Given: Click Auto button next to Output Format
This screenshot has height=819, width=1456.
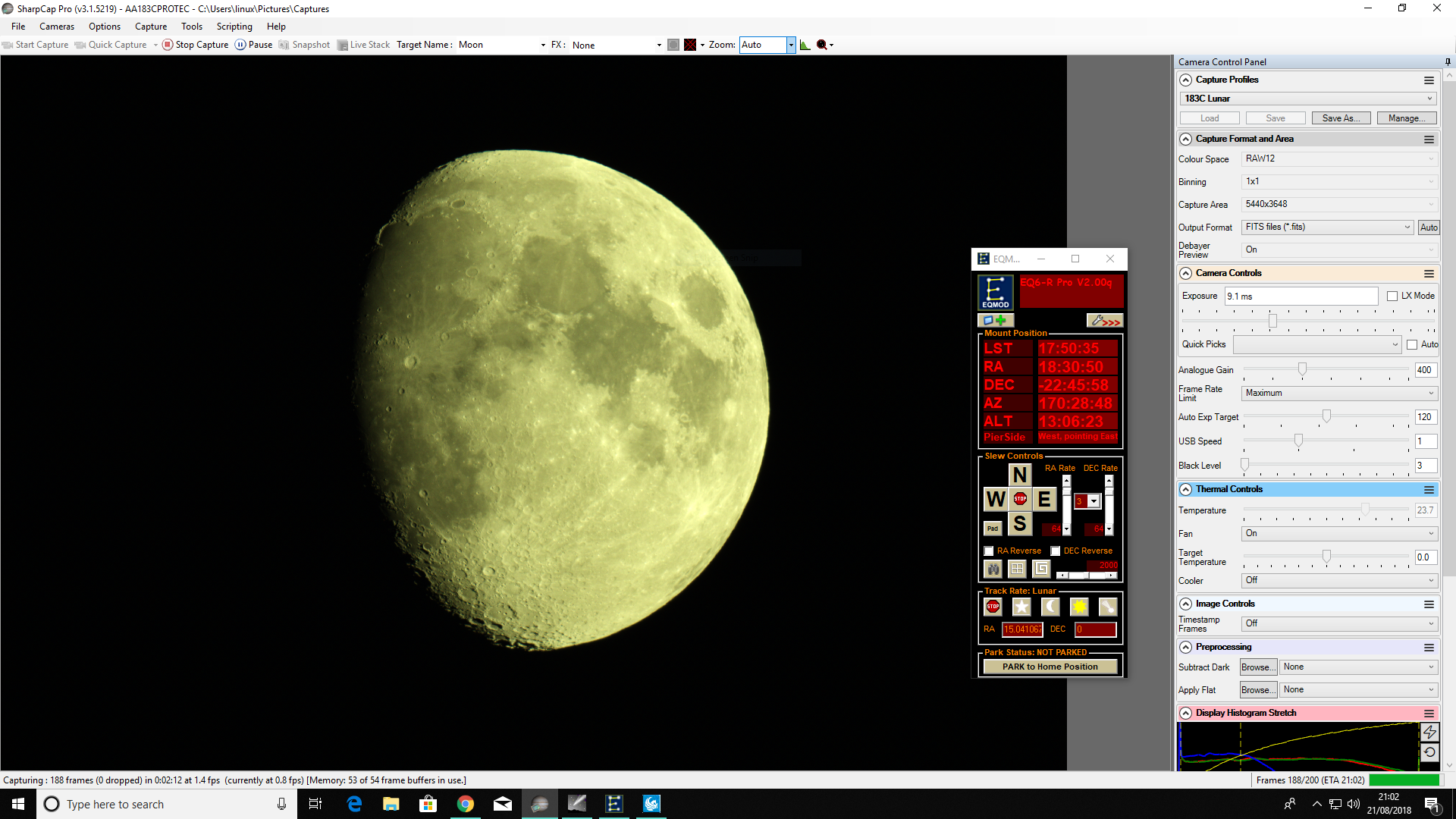Looking at the screenshot, I should coord(1429,227).
